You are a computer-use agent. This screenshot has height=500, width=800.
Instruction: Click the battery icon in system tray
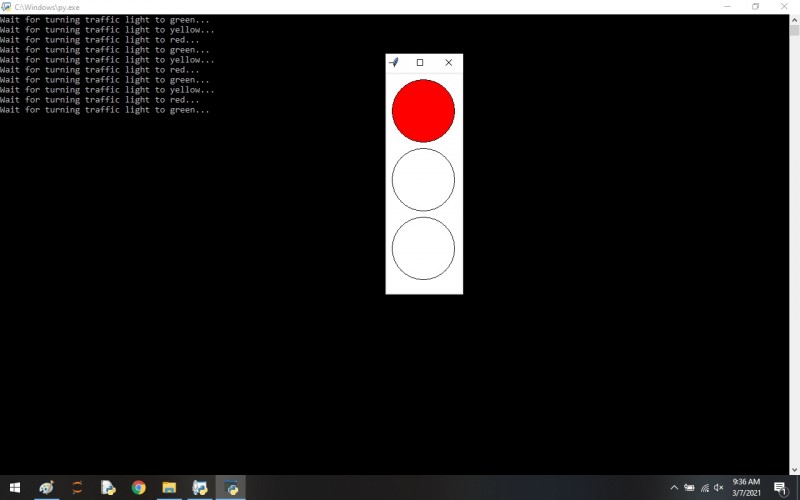click(689, 488)
